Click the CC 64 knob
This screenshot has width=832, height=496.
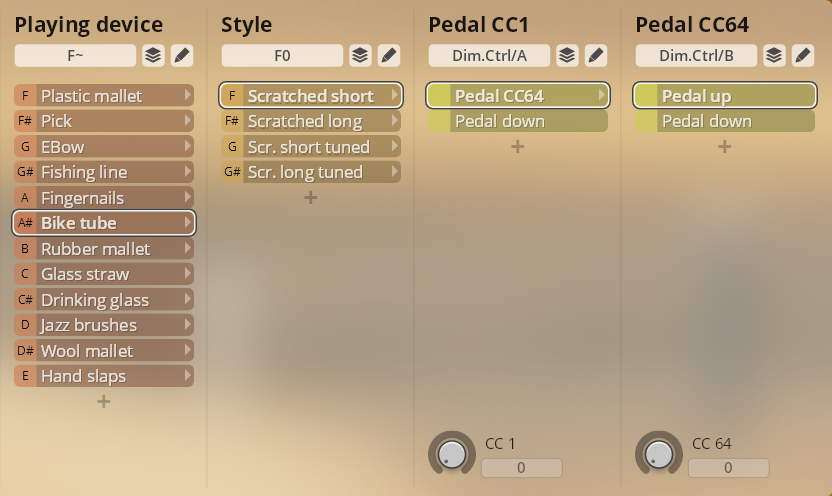(658, 454)
